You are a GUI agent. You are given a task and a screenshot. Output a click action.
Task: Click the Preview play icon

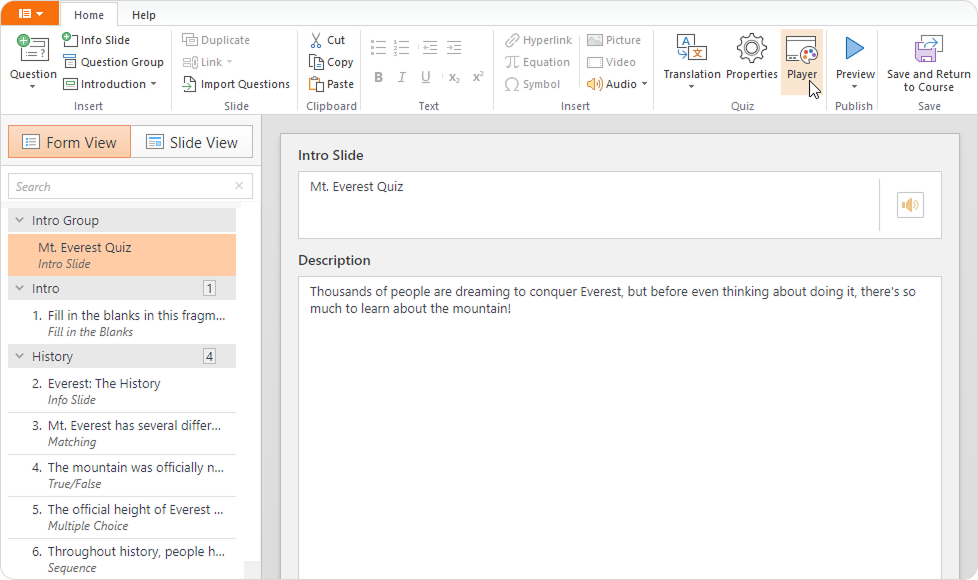tap(854, 48)
